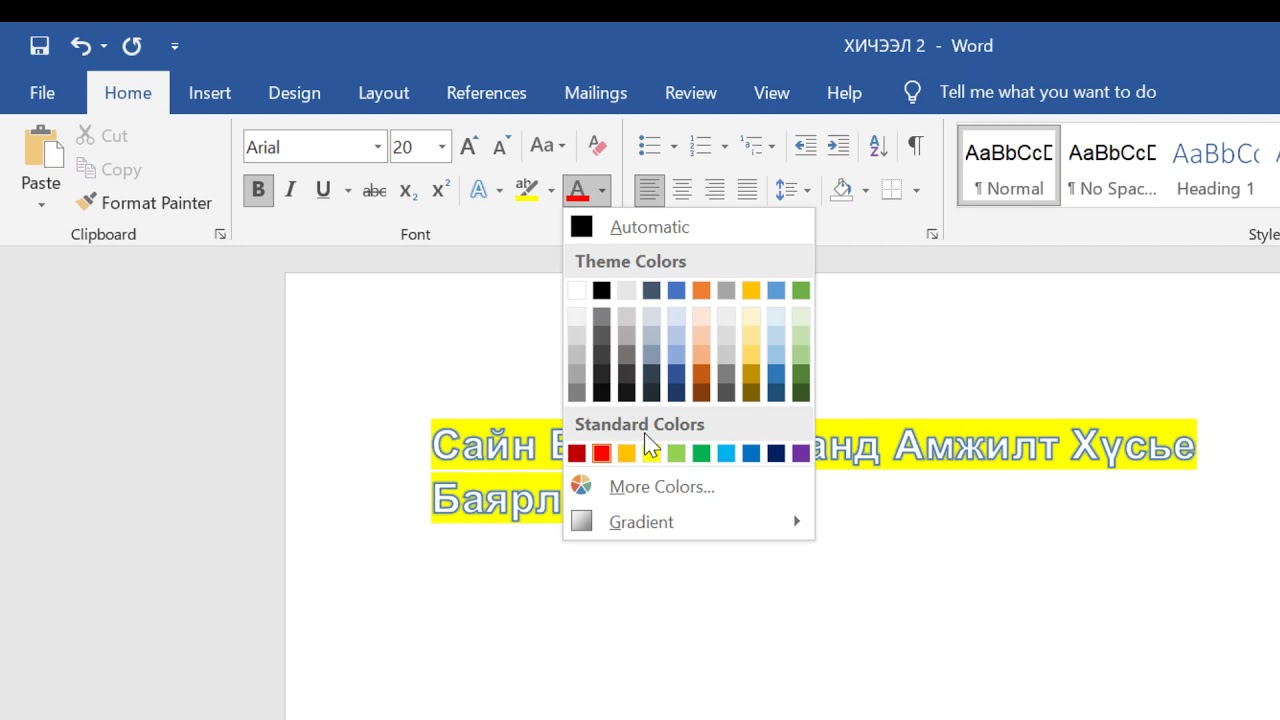Image resolution: width=1280 pixels, height=720 pixels.
Task: Save the document with the floppy disk icon
Action: 40,46
